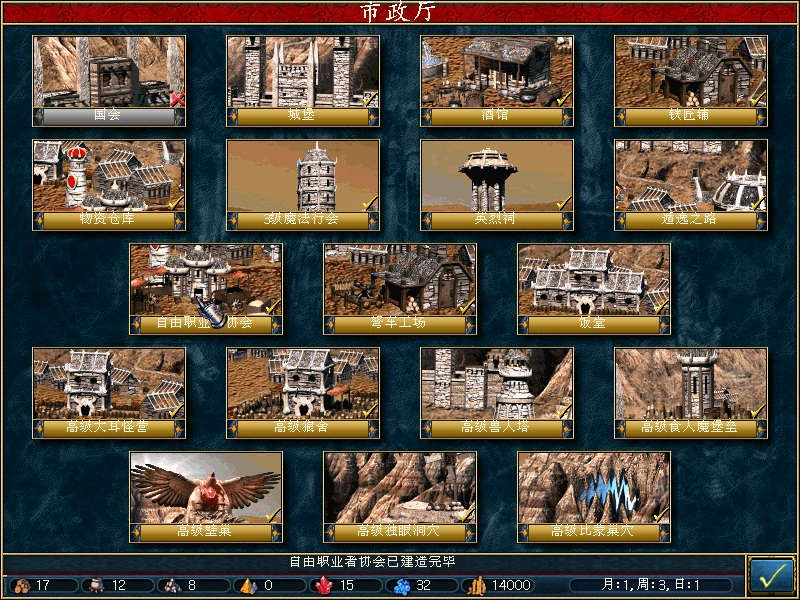This screenshot has width=800, height=600.
Task: Select the 饭堂 building card
Action: tap(594, 289)
